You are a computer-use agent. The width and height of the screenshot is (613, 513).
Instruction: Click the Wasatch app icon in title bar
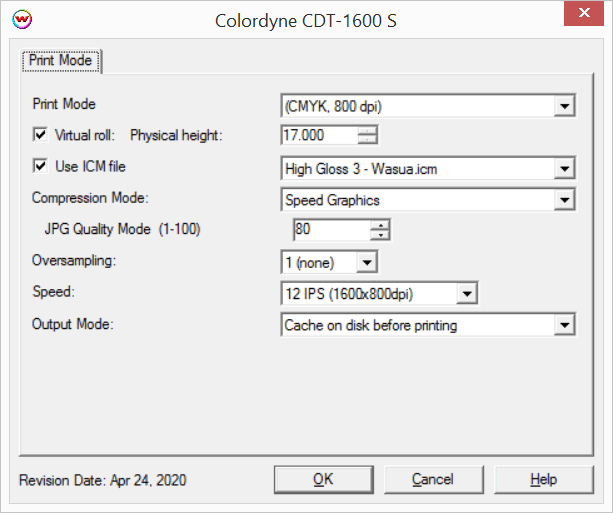(22, 19)
